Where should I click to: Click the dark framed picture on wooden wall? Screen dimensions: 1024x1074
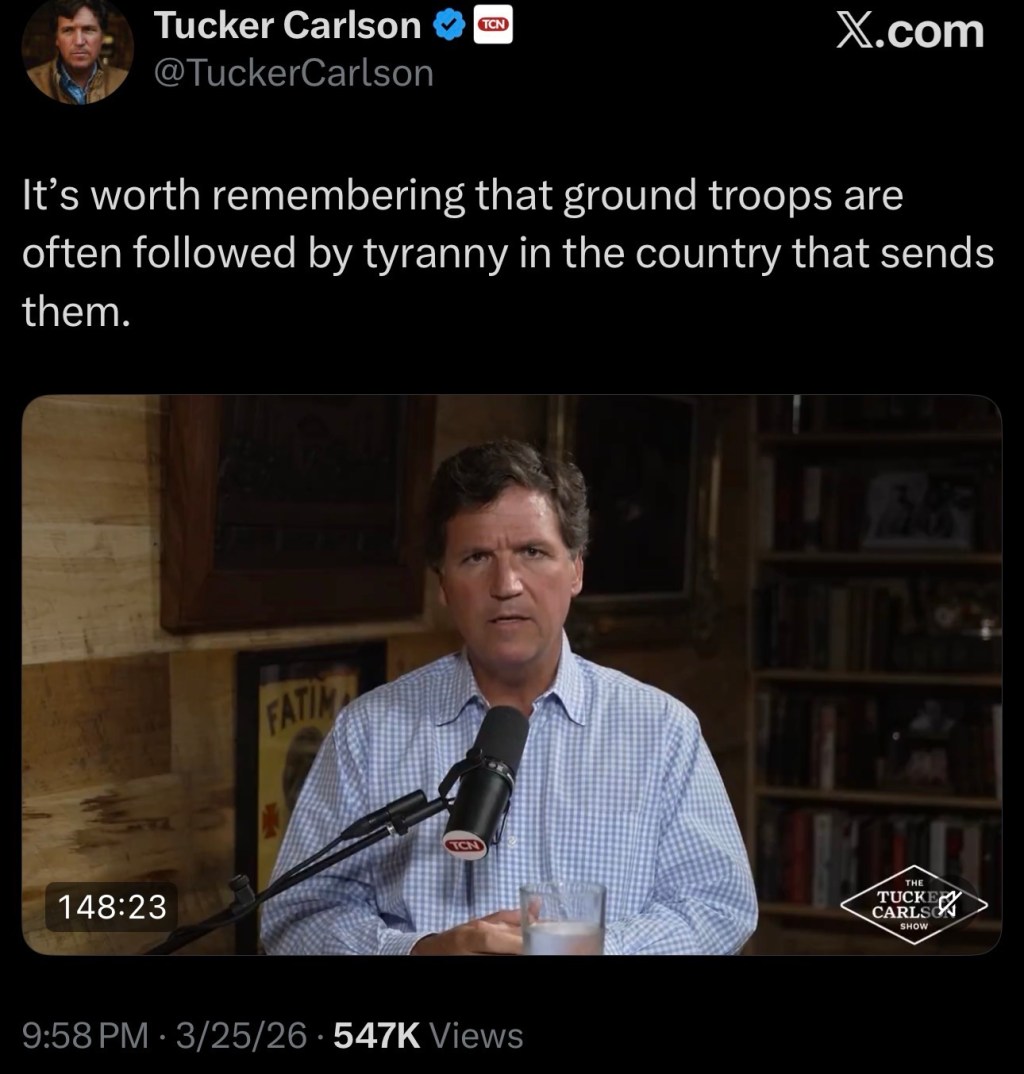click(298, 512)
